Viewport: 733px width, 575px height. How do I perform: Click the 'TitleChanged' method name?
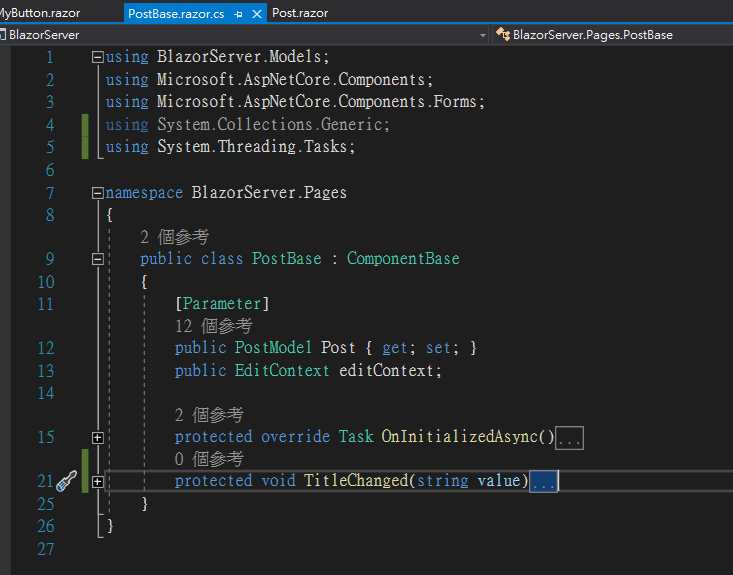[356, 481]
